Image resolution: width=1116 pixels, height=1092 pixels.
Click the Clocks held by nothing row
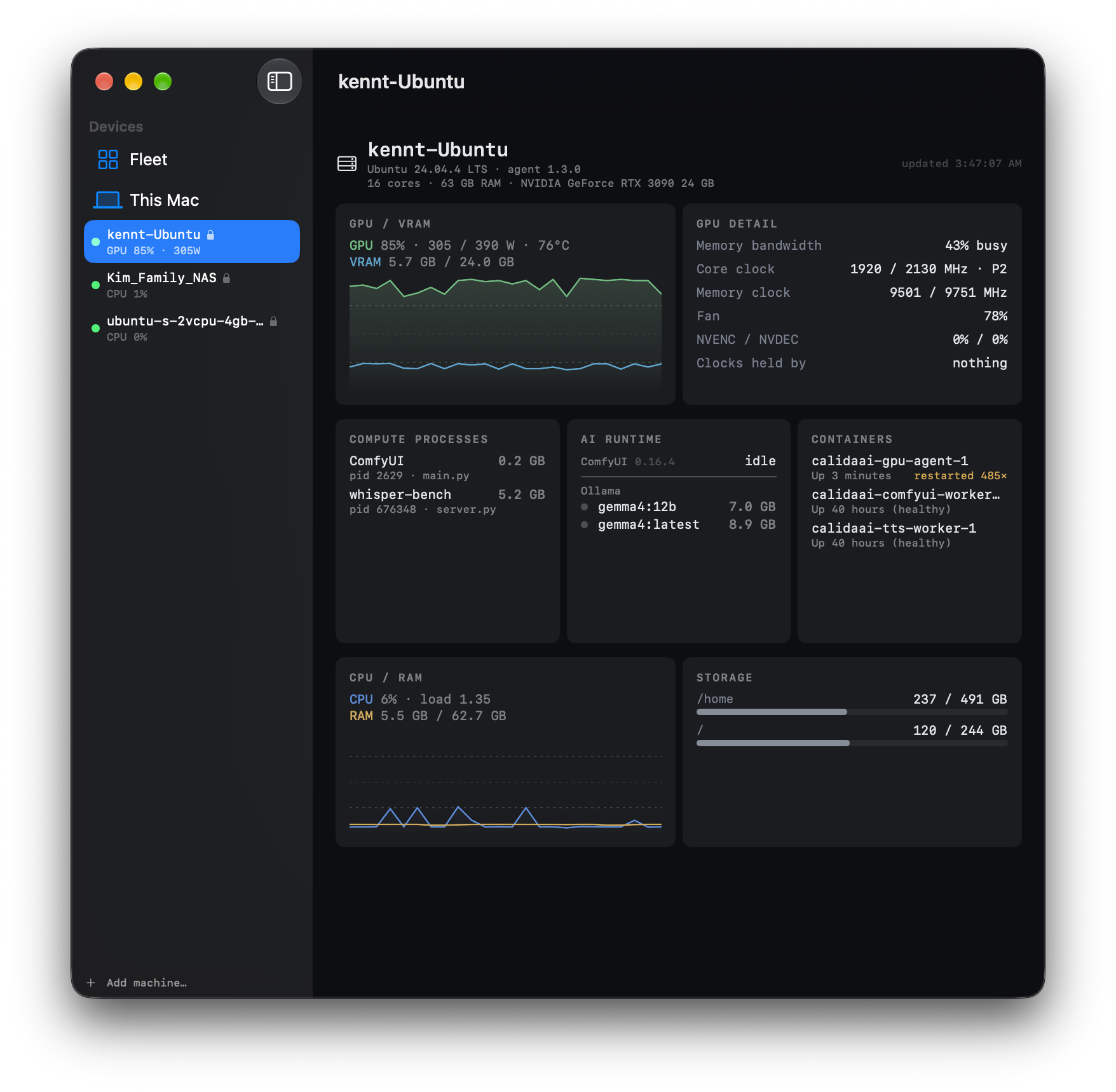coord(852,363)
